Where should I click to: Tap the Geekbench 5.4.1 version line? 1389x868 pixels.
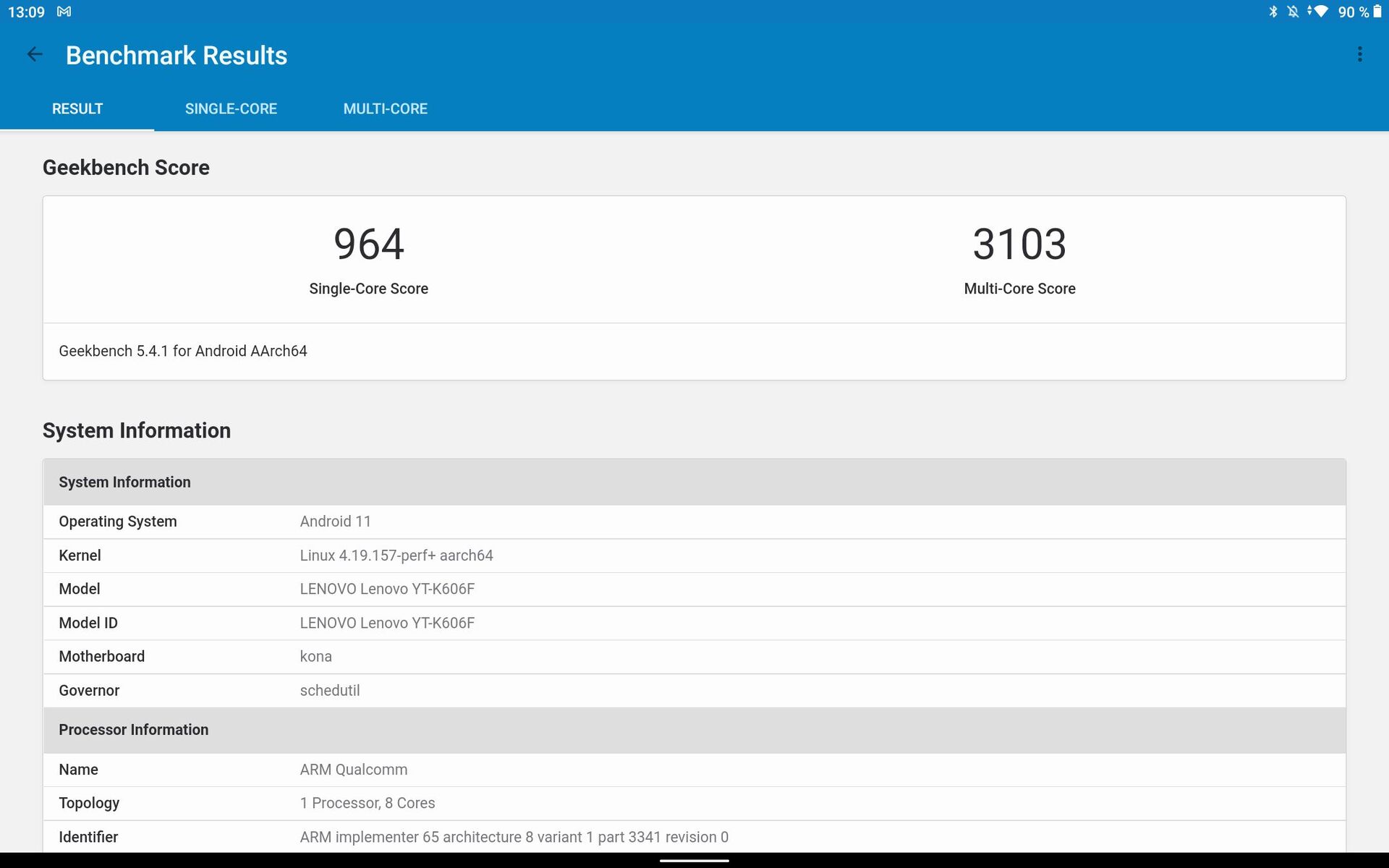click(x=183, y=351)
